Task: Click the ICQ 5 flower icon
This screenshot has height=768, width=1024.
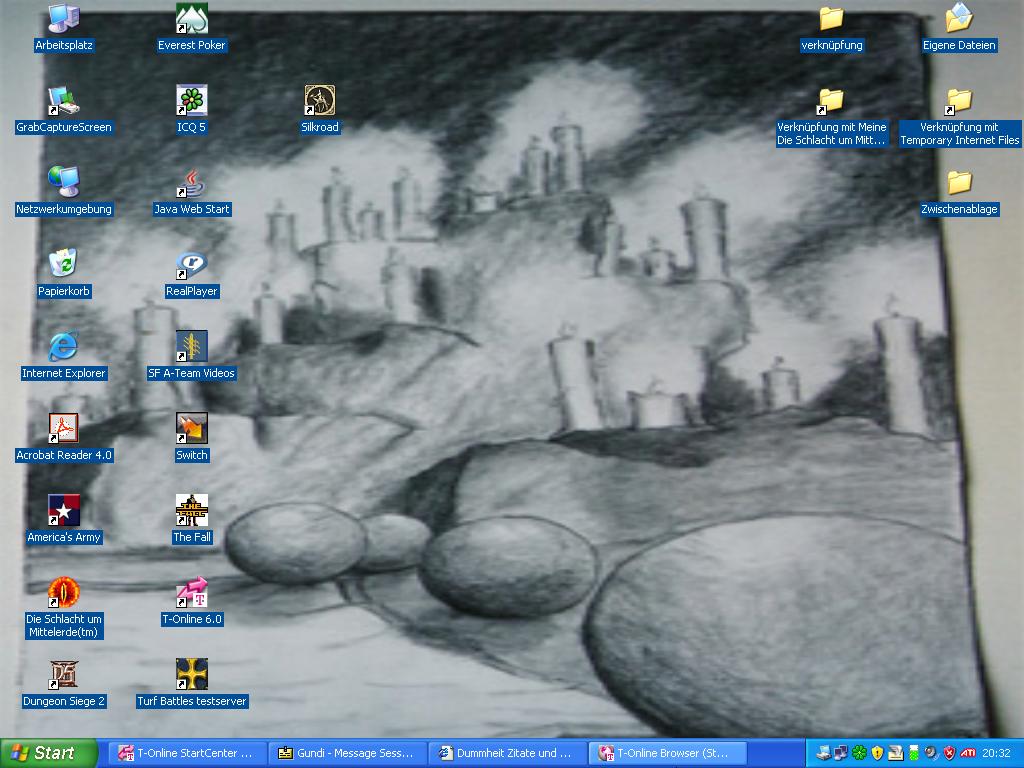Action: (192, 101)
